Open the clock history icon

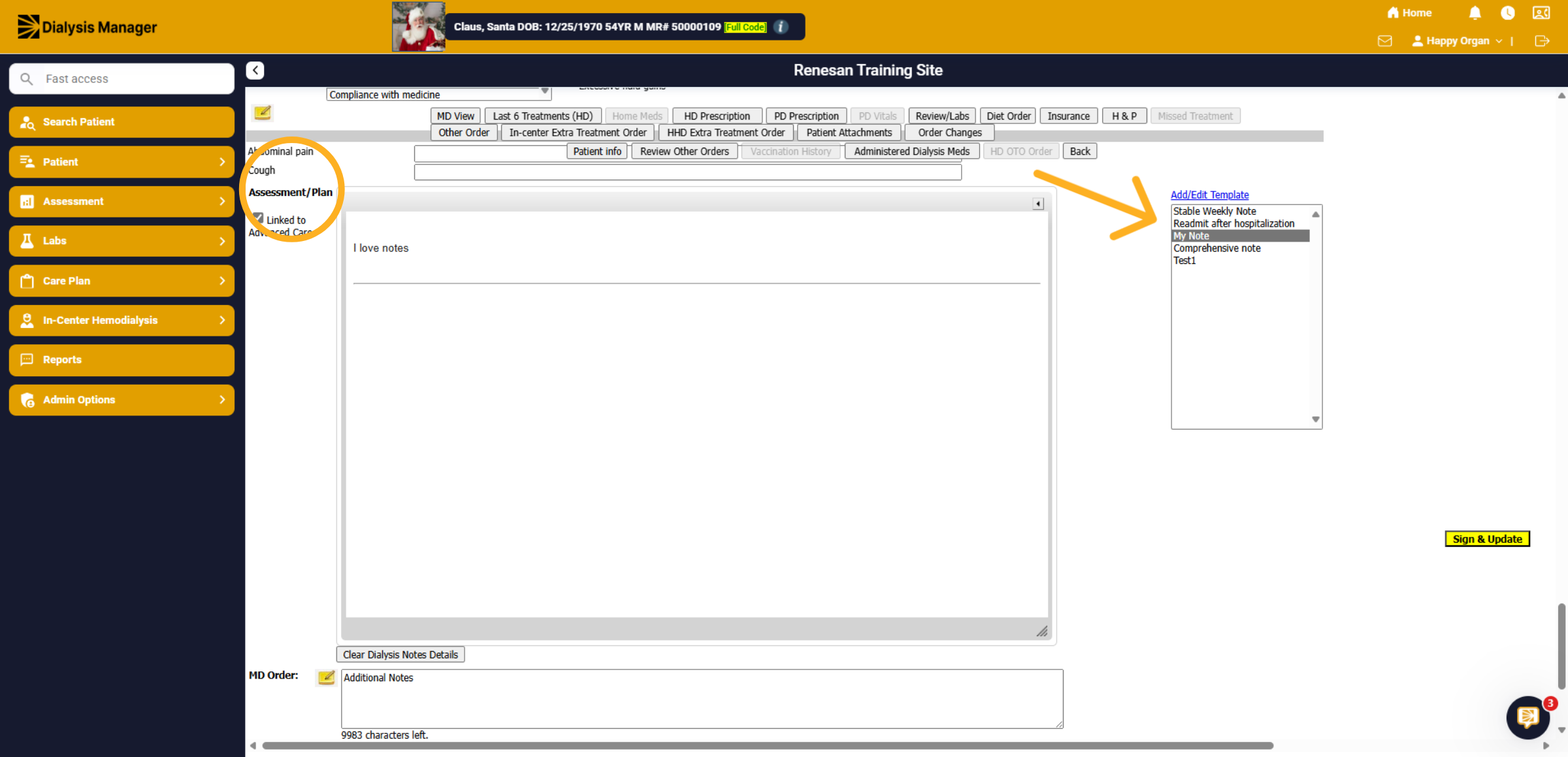pyautogui.click(x=1507, y=13)
